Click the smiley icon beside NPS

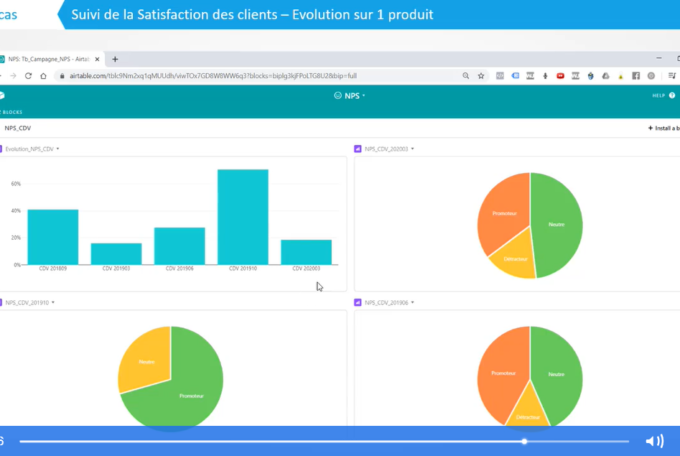click(337, 95)
